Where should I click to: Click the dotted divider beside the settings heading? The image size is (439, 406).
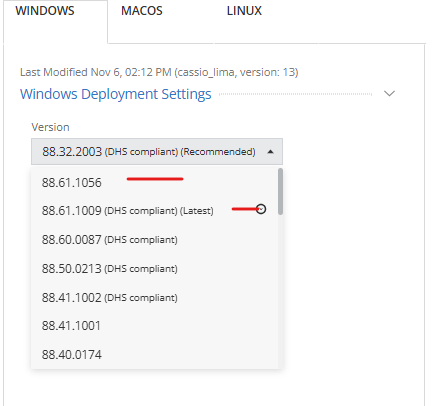(295, 94)
